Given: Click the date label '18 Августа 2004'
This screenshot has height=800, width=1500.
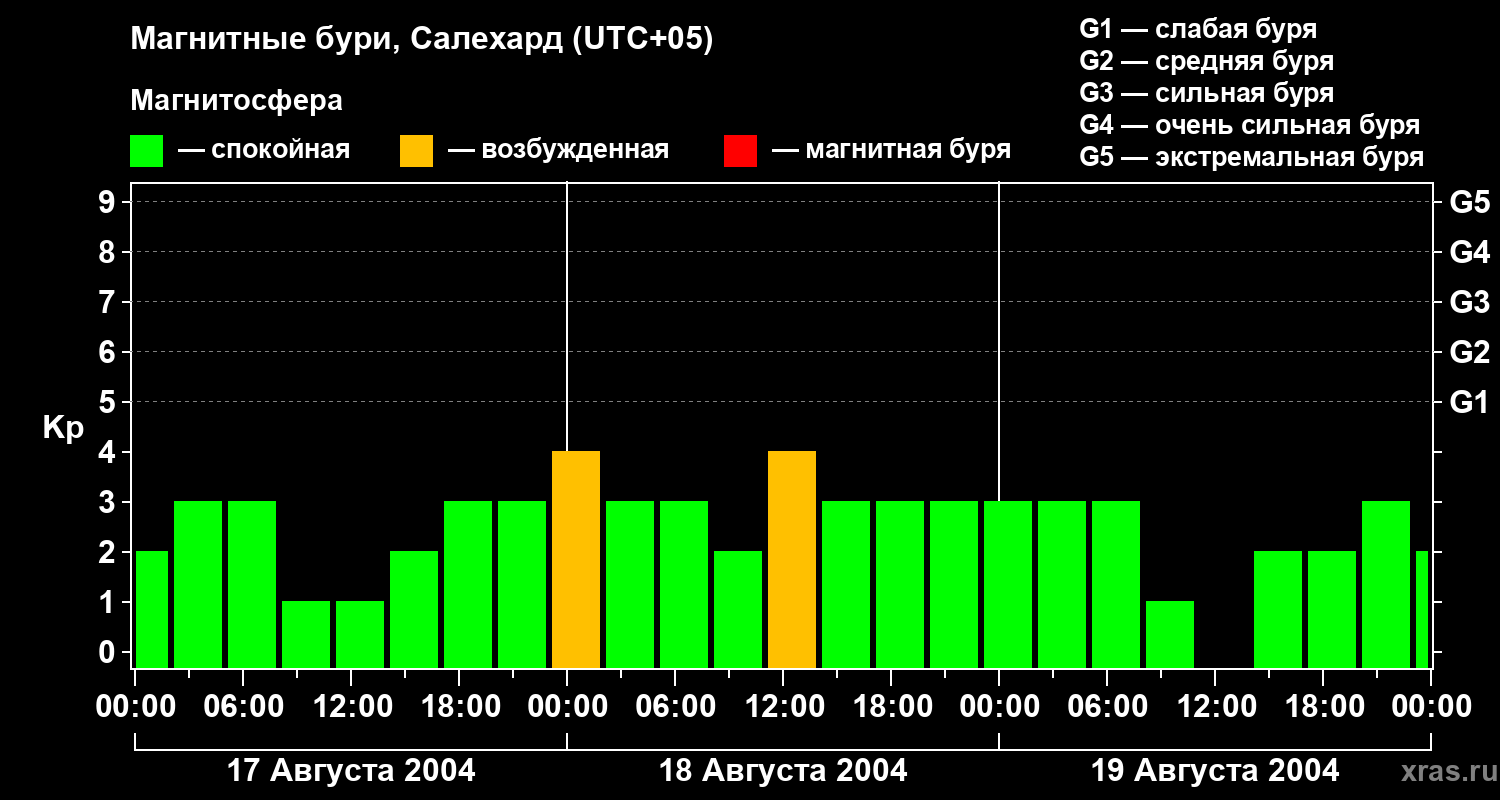Looking at the screenshot, I should click(783, 771).
